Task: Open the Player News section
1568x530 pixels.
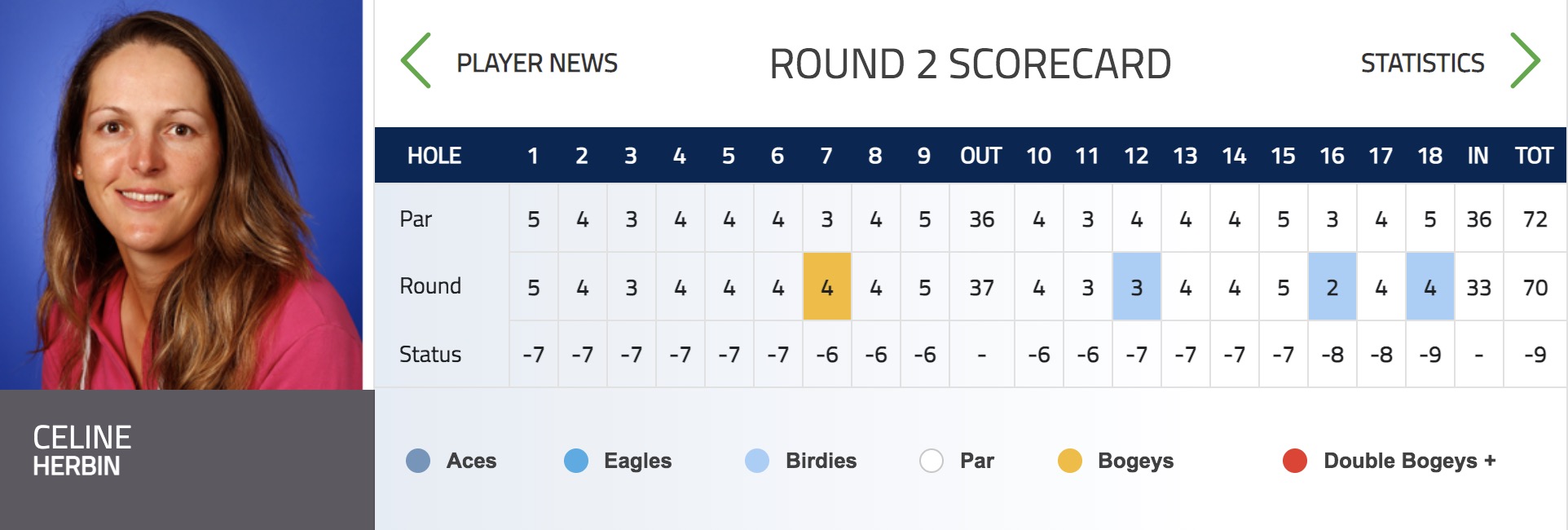Action: [537, 63]
